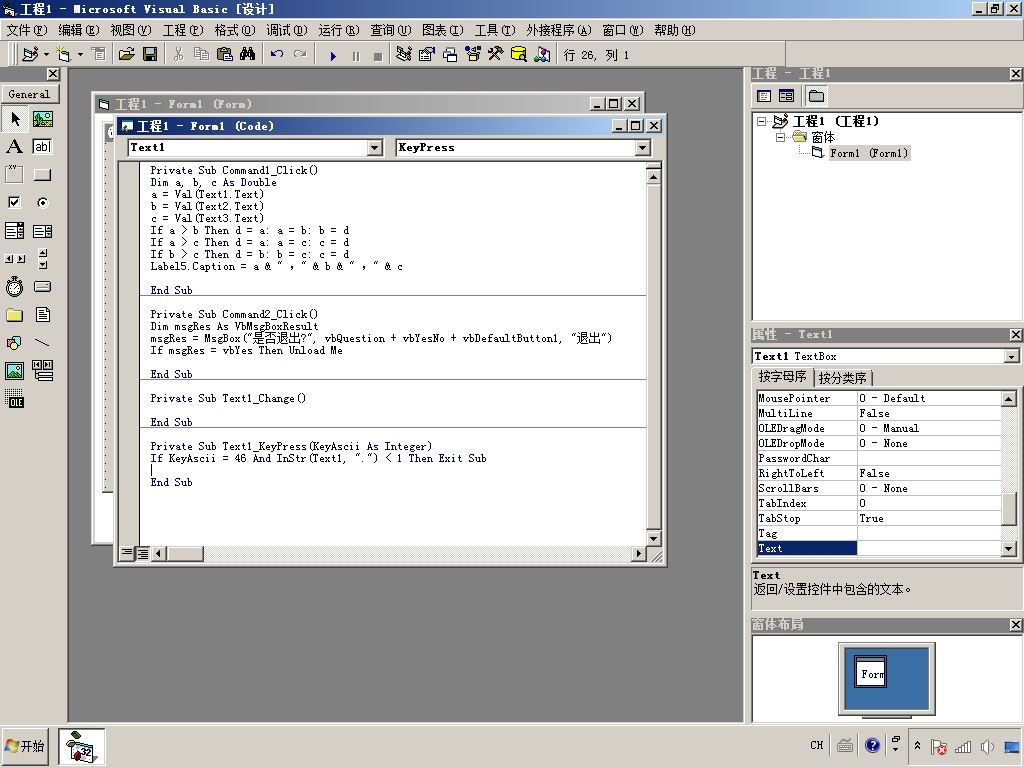The height and width of the screenshot is (768, 1024).
Task: Select the ListBox control in toolbox
Action: [42, 231]
